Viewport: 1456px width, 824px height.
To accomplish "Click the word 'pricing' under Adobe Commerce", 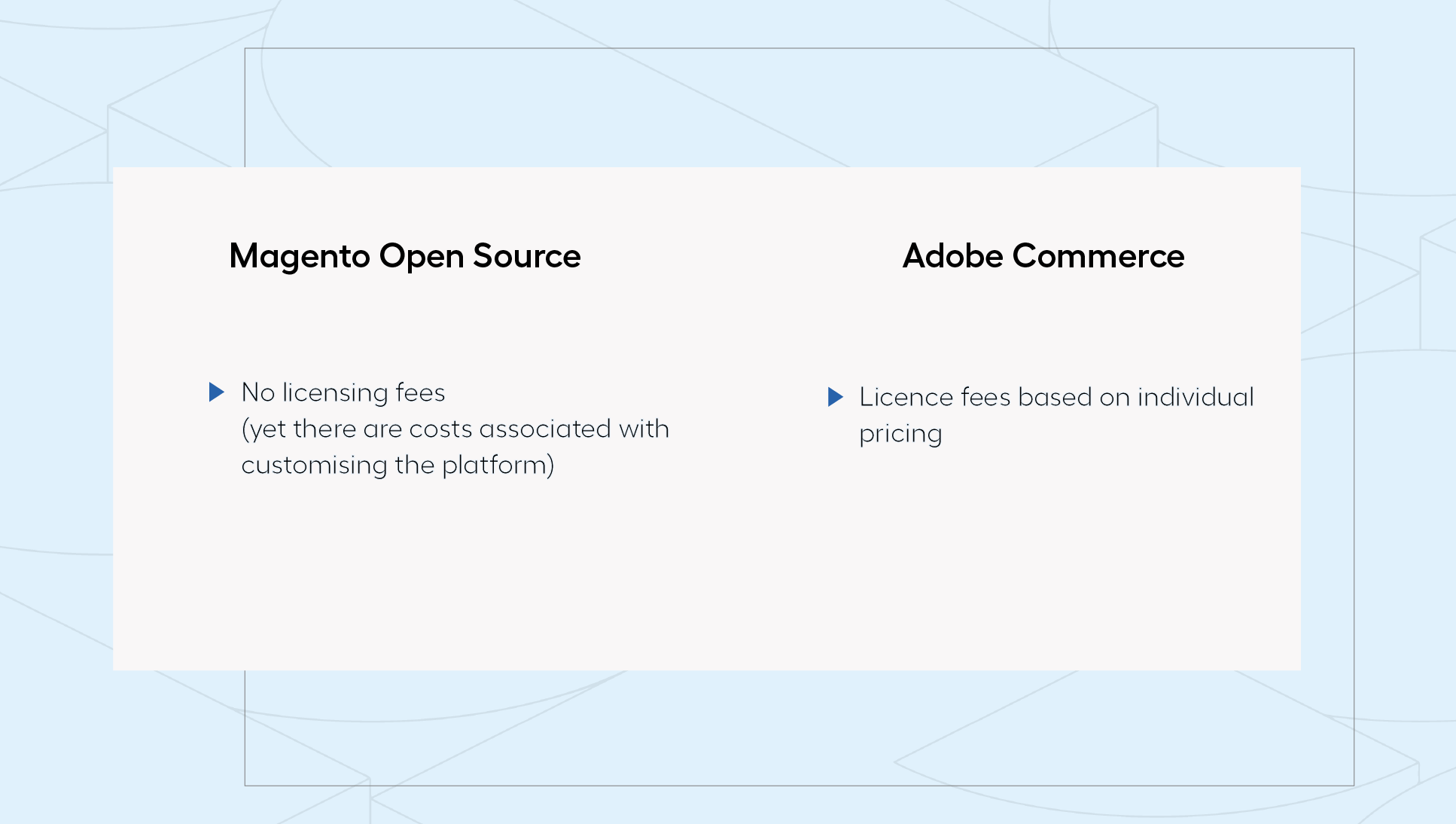I will [900, 435].
